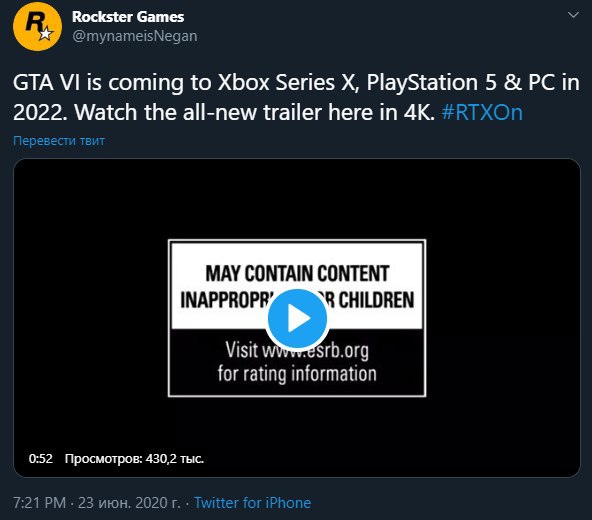
Task: Click the 'Visit www.esrb.org' text in video
Action: (x=297, y=350)
